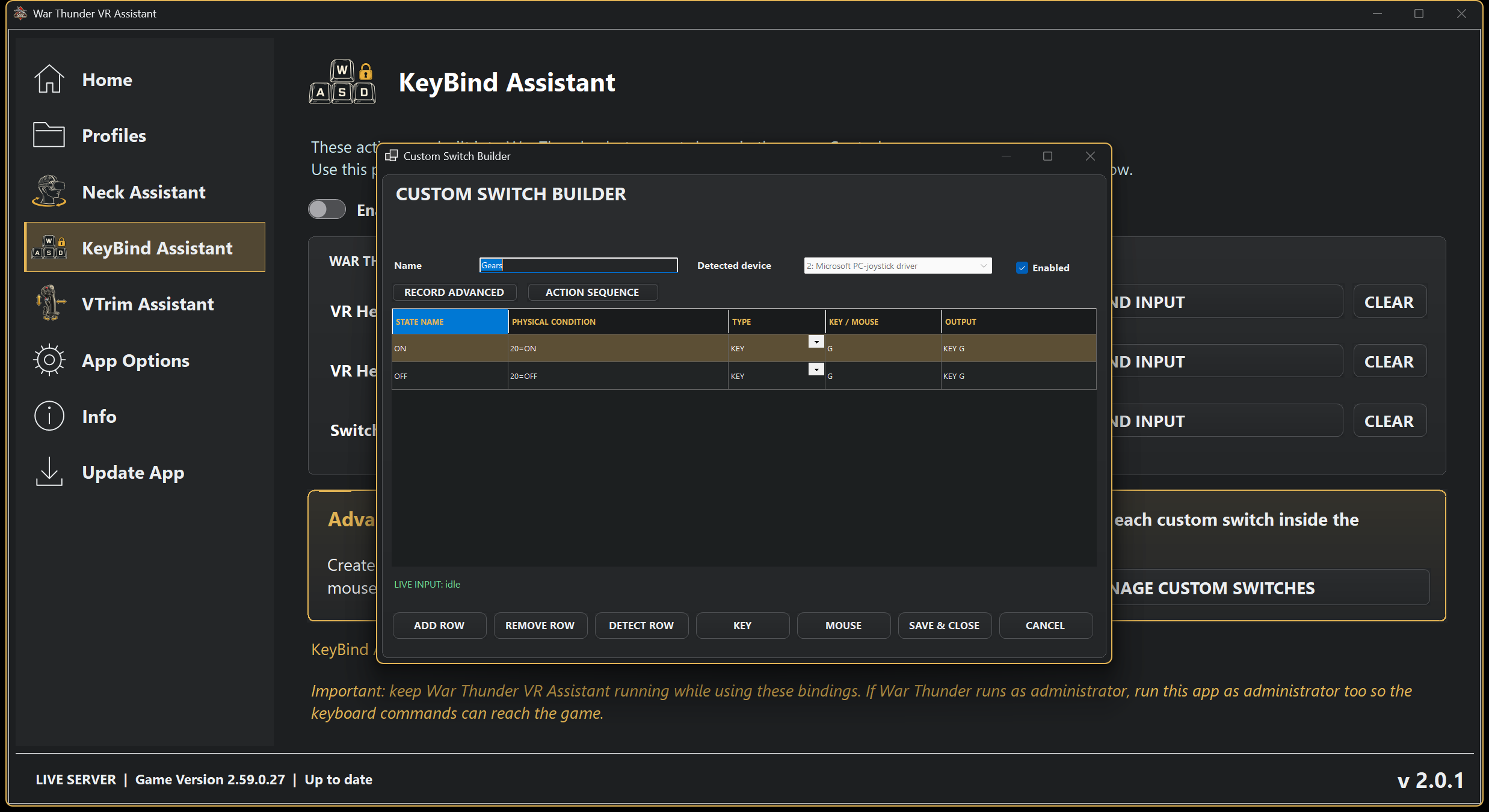Click the third CLEAR button in main window
Screen dimensions: 1489x812
coord(1389,421)
